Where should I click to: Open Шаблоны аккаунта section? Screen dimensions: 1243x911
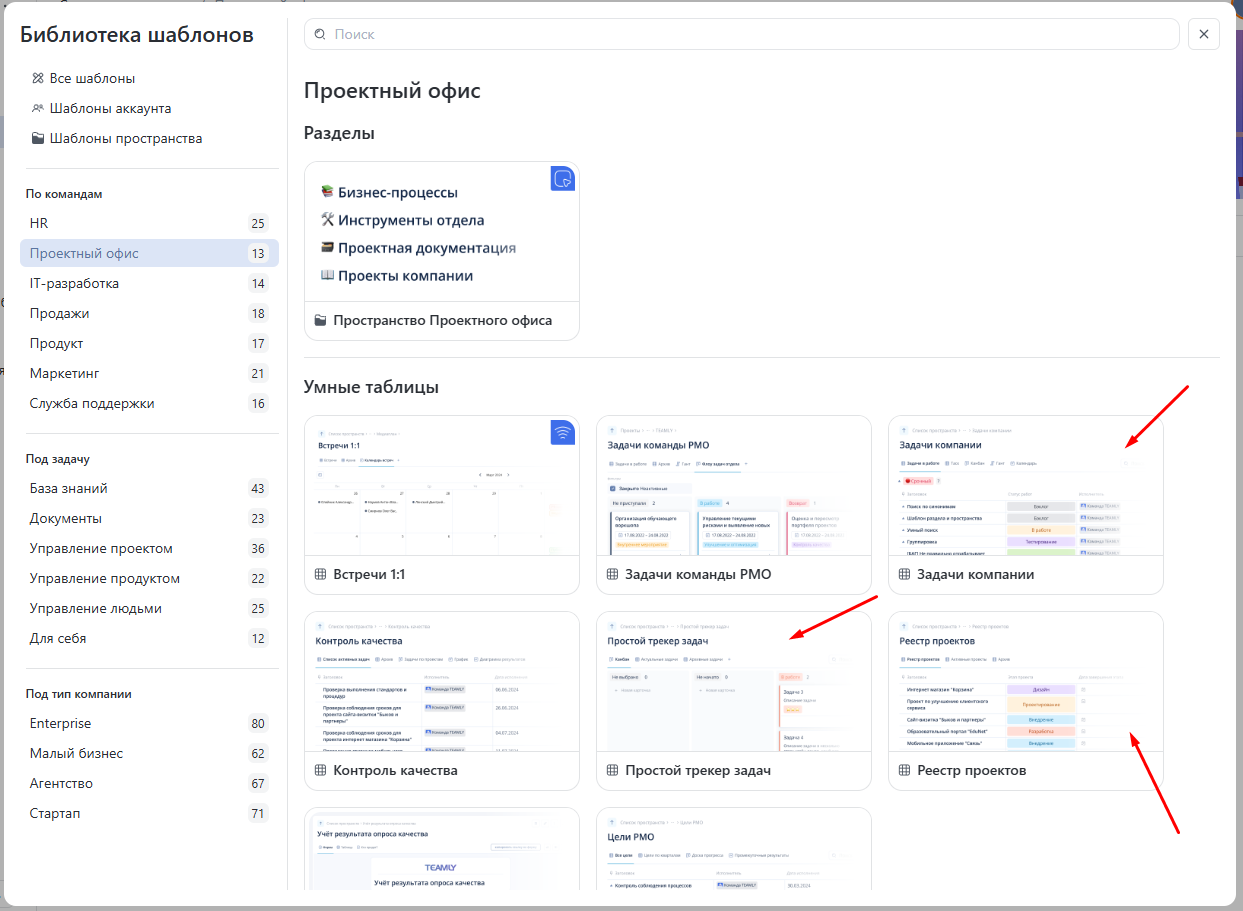pos(110,108)
